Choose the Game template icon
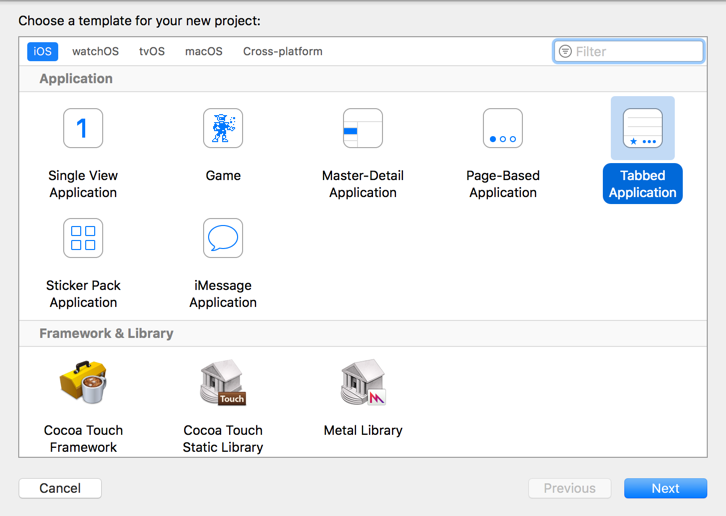The image size is (726, 516). [x=223, y=128]
